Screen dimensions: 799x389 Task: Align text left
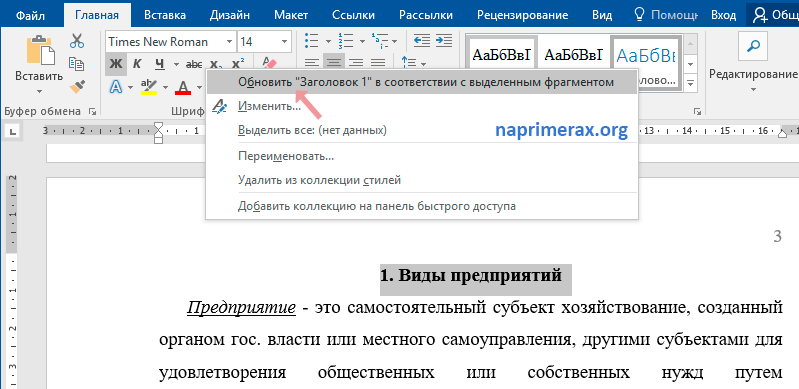pos(312,63)
